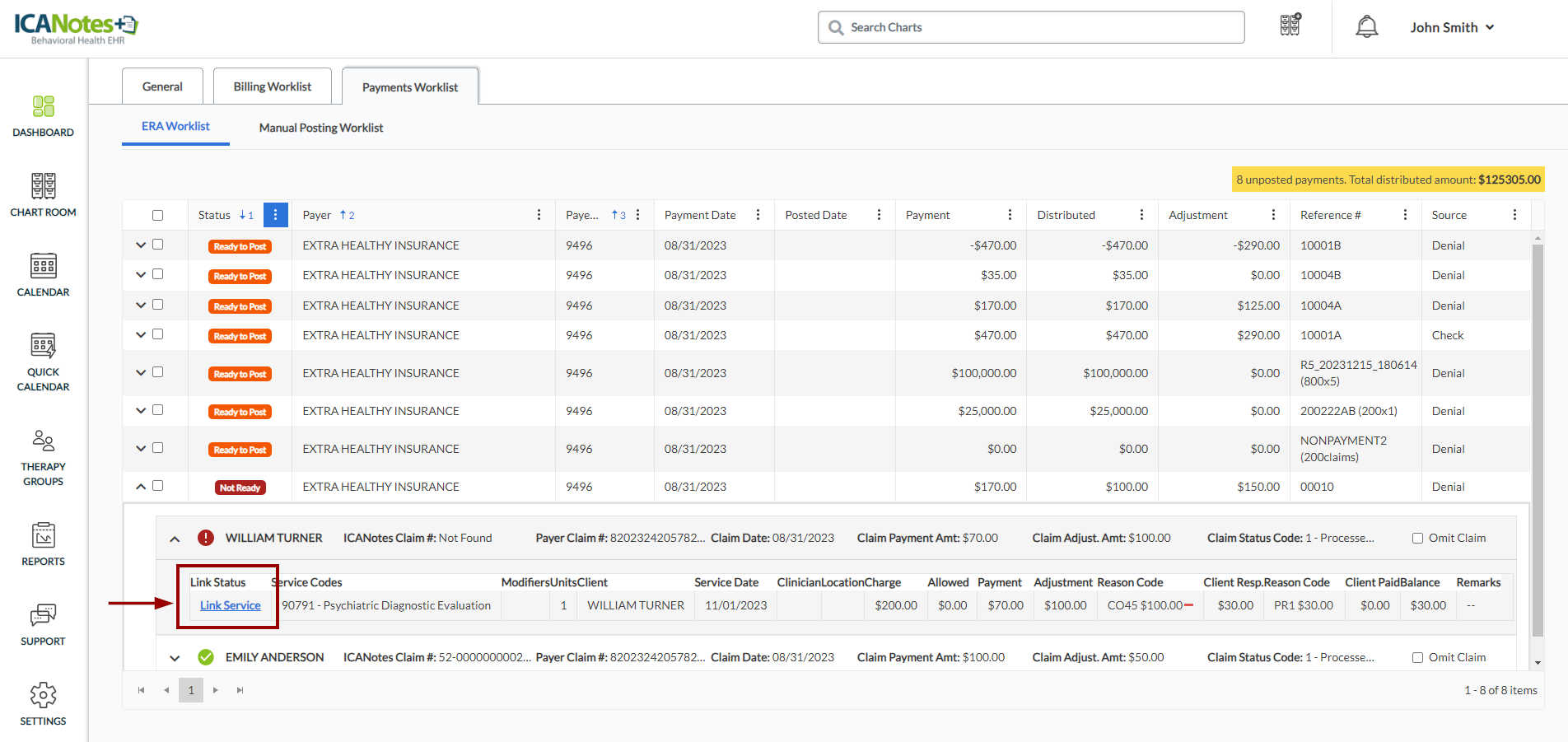Expand the row with reference NONPAYMENT2

tap(141, 449)
